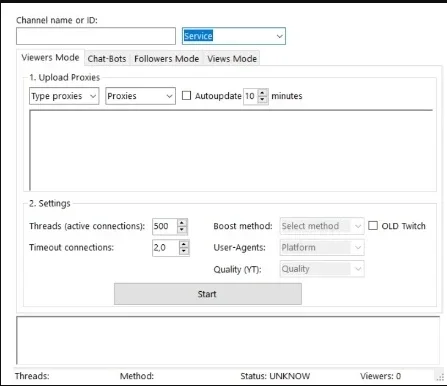Increase Threads value with up arrow
The image size is (447, 386).
(x=182, y=223)
